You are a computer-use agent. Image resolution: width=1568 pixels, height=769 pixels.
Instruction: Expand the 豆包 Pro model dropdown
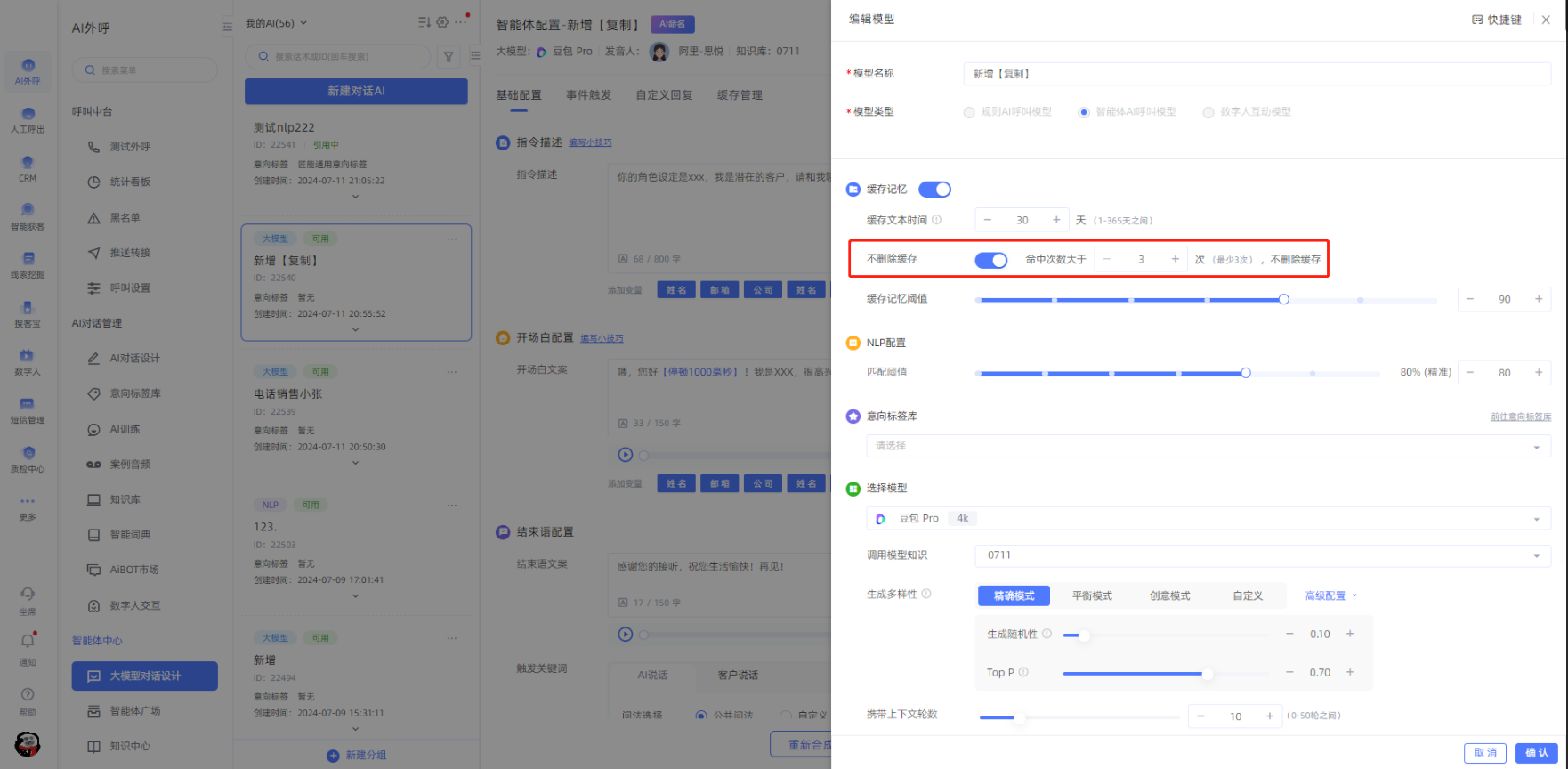pyautogui.click(x=1208, y=519)
